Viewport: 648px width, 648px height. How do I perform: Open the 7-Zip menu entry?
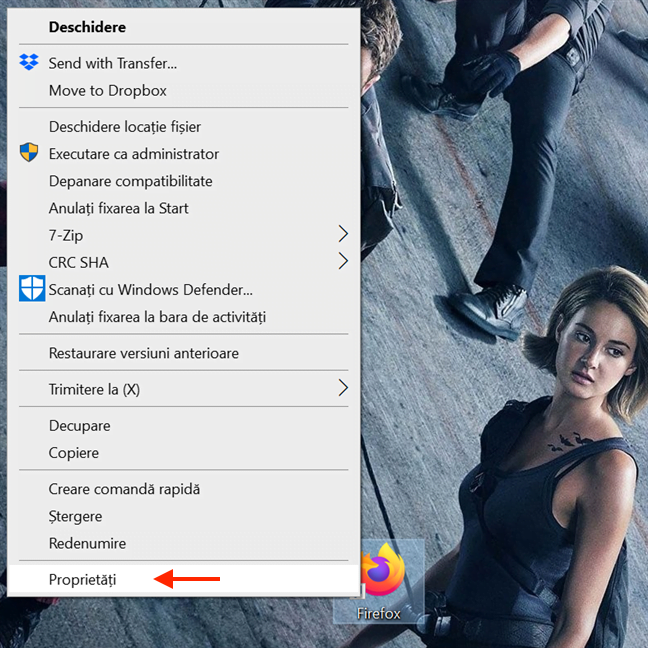coord(183,235)
